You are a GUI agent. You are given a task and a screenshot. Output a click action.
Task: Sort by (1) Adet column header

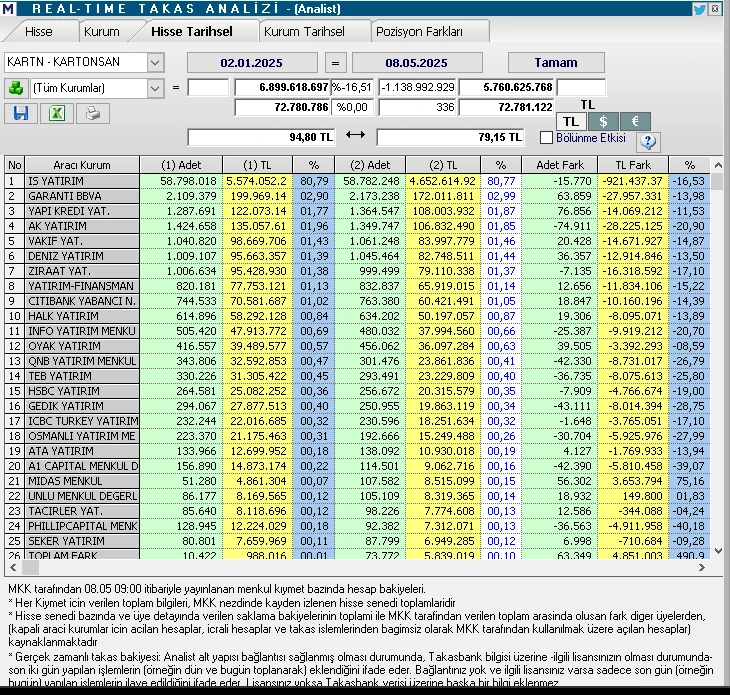coord(181,165)
